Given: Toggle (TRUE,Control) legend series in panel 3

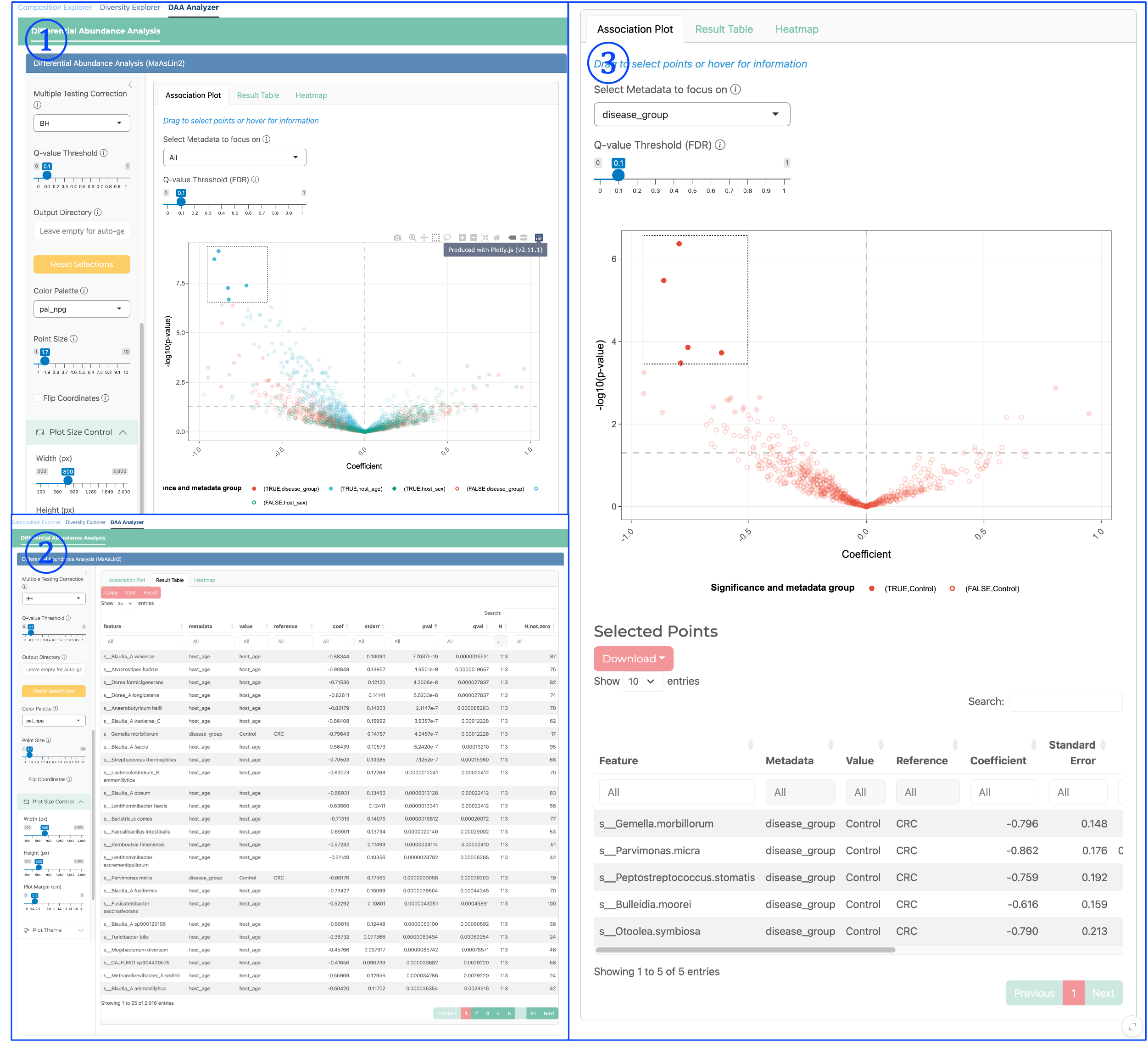Looking at the screenshot, I should pos(903,588).
